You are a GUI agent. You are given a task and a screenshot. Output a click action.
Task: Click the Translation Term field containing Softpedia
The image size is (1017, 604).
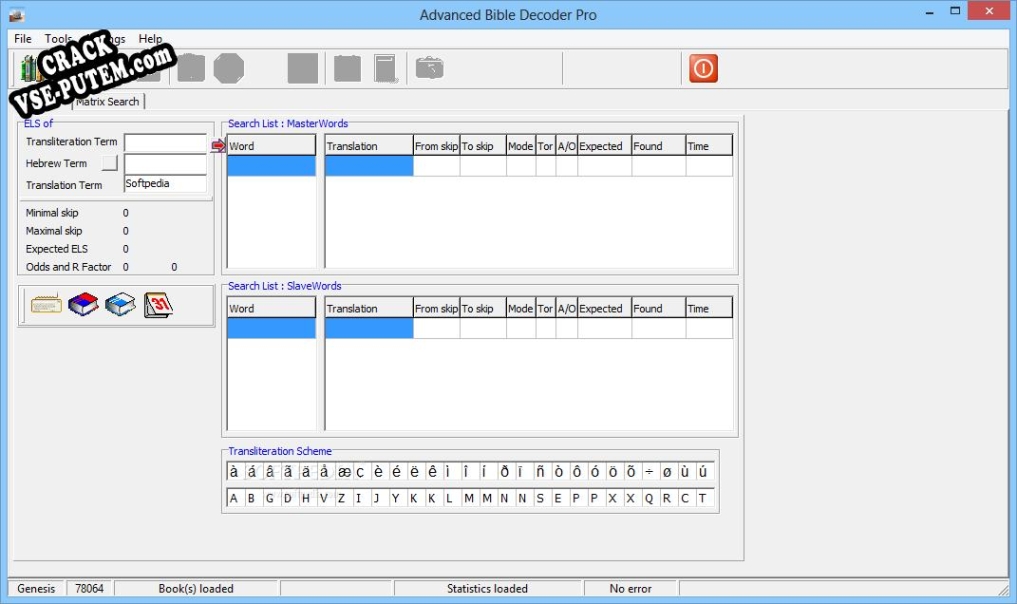point(165,184)
